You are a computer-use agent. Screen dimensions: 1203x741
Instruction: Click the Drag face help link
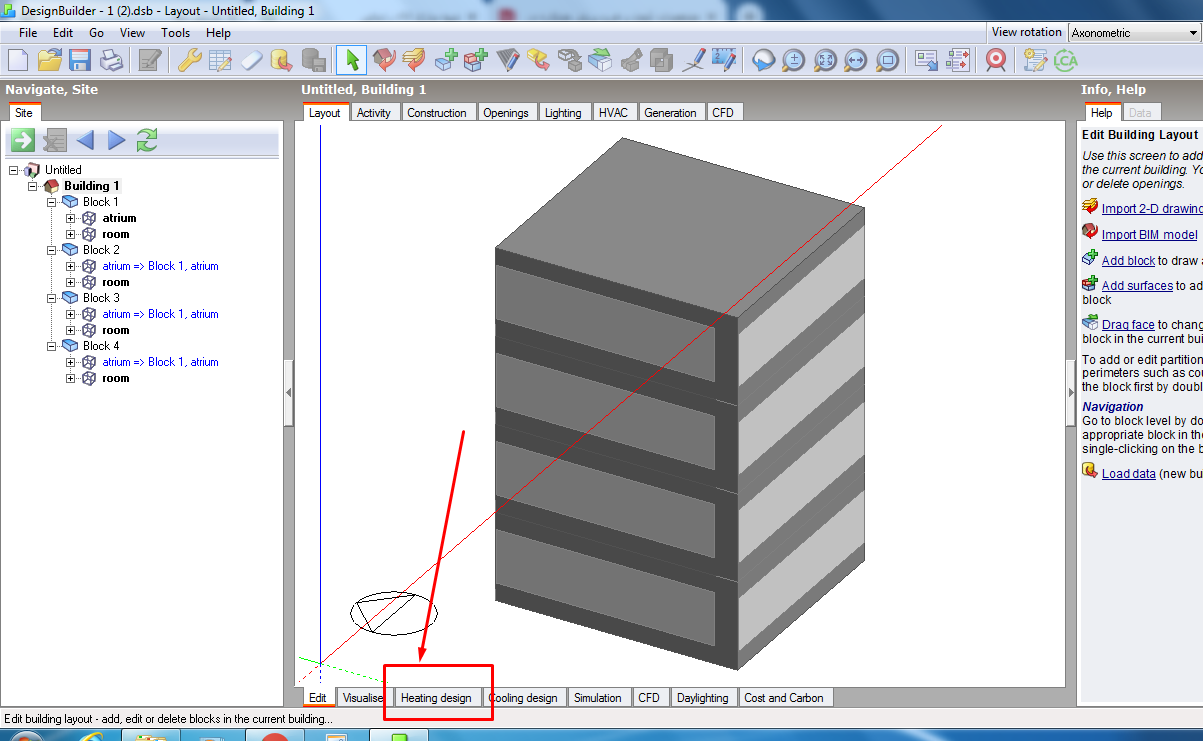click(x=1128, y=324)
